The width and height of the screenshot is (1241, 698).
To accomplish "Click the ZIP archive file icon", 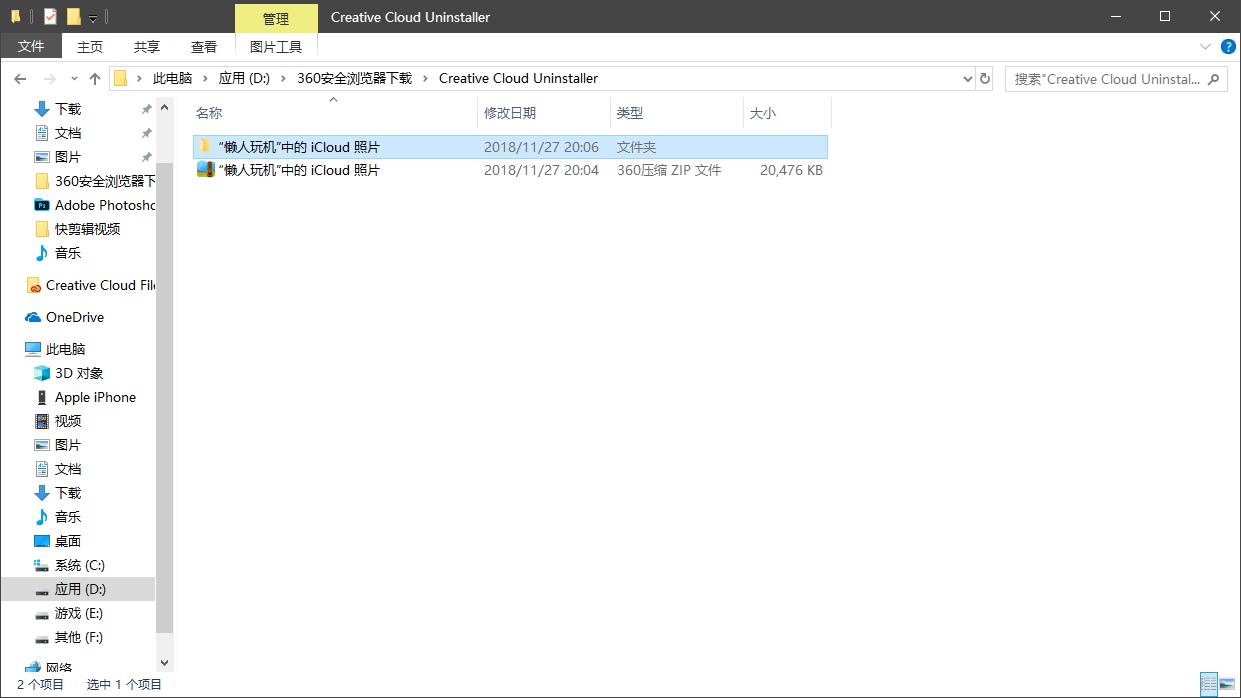I will [x=206, y=170].
